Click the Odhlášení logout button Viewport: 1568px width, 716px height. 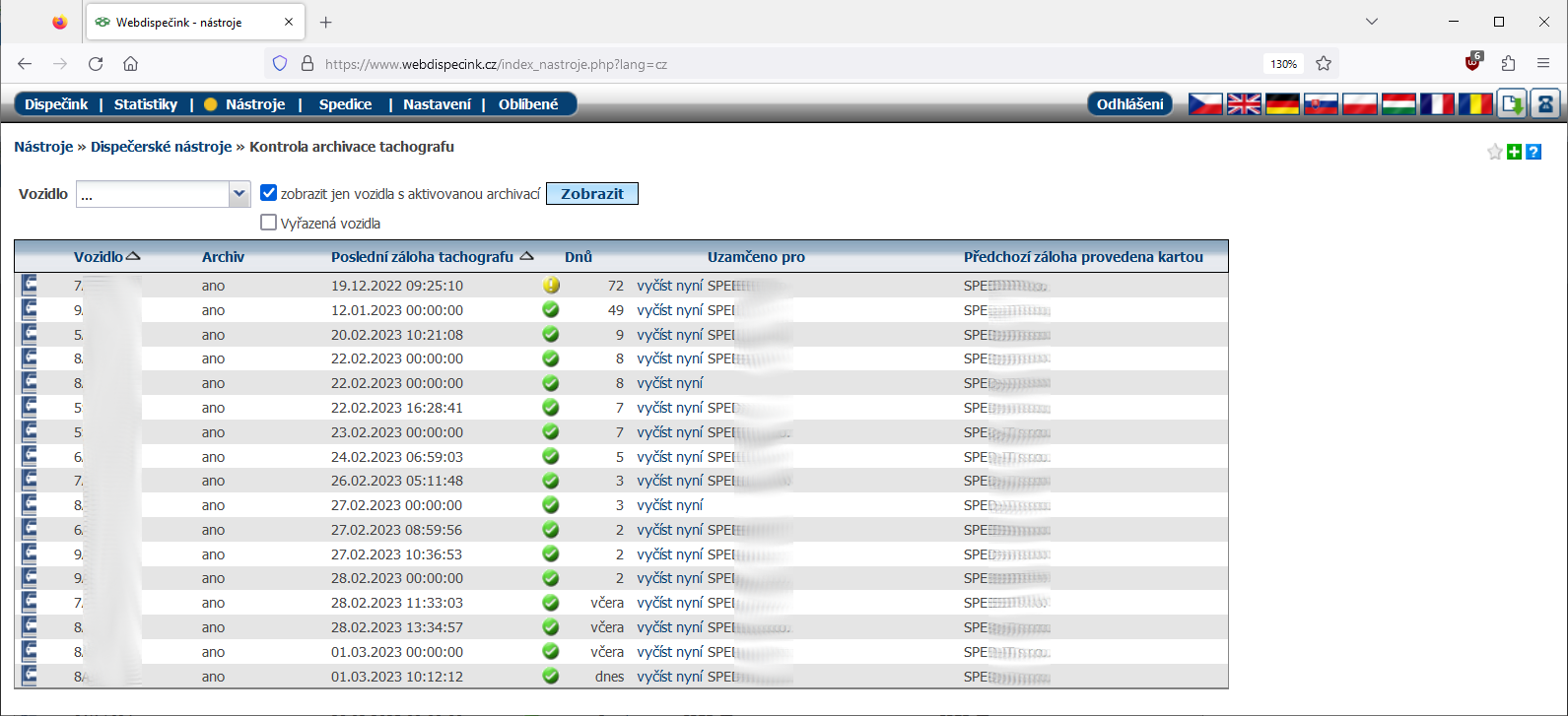(x=1129, y=104)
